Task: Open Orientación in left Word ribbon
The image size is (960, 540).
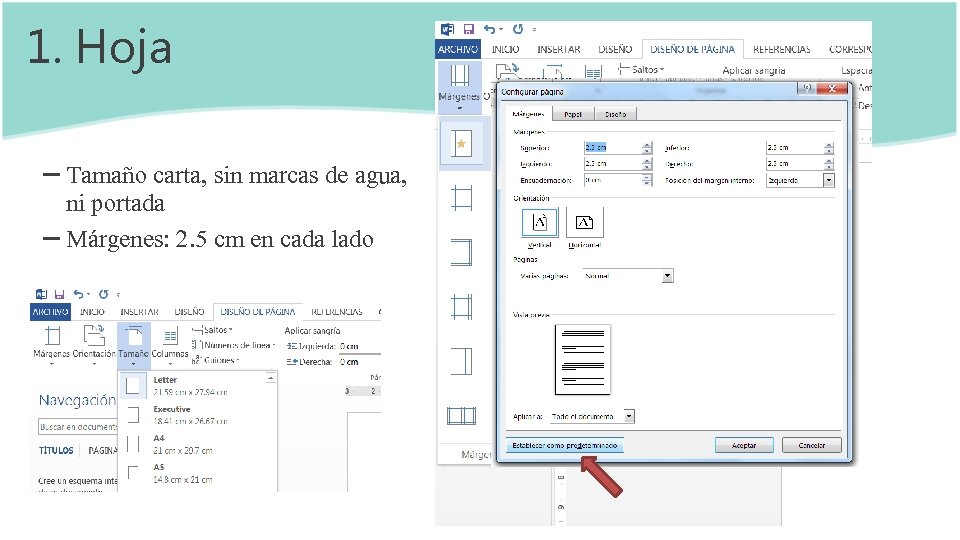Action: [x=94, y=345]
